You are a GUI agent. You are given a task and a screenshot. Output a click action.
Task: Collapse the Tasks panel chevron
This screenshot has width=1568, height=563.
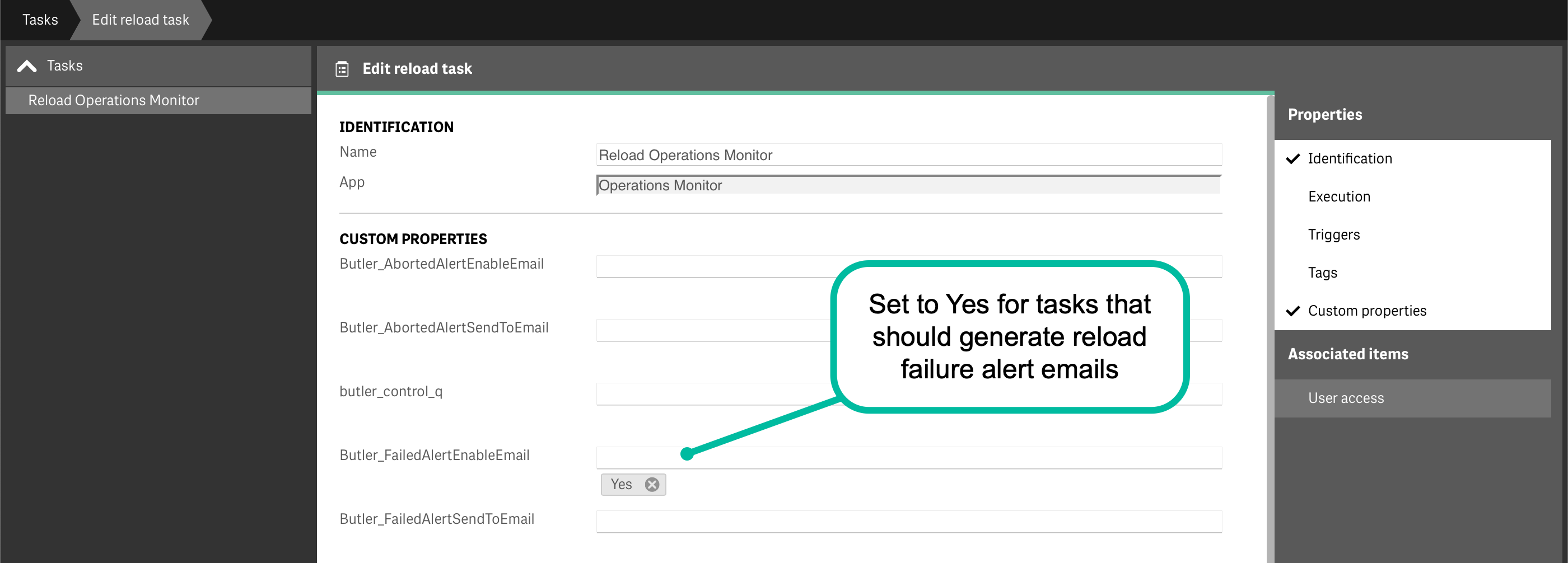27,65
